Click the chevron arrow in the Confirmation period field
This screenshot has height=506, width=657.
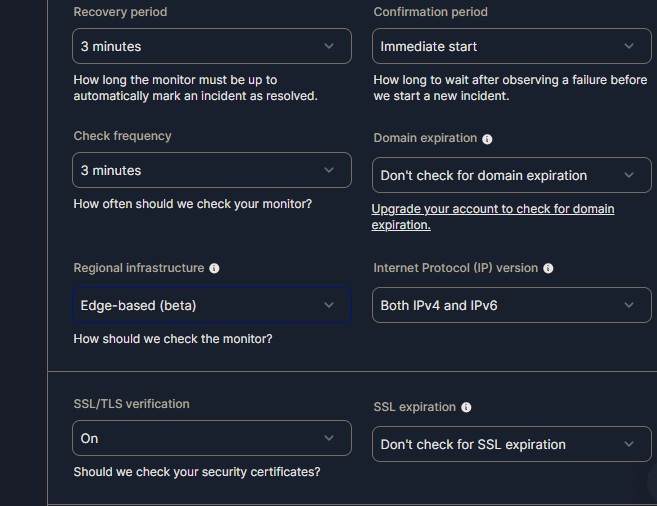[x=629, y=46]
